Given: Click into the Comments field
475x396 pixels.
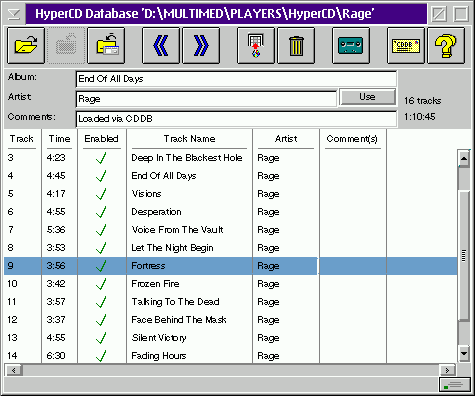Looking at the screenshot, I should tap(236, 119).
